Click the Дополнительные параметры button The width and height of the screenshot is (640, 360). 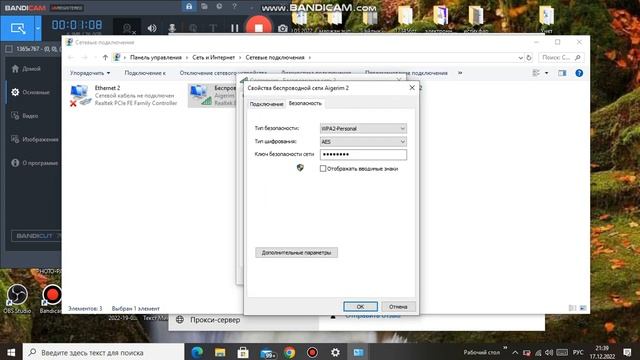tap(296, 253)
